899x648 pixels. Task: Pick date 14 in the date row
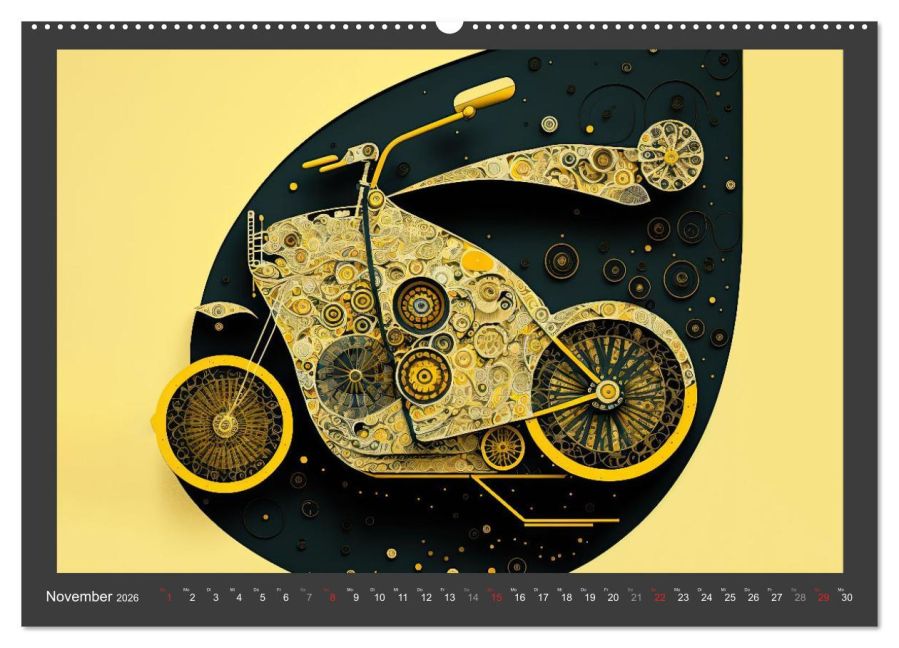(473, 598)
